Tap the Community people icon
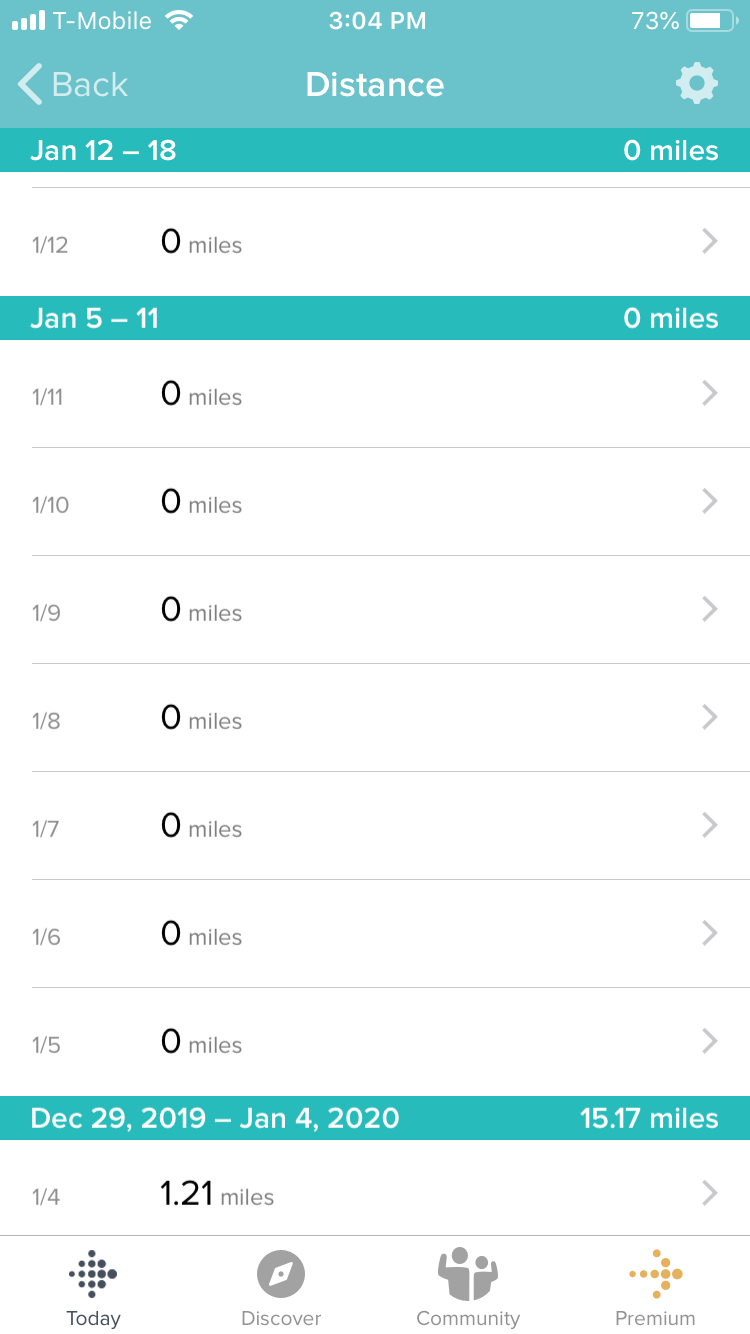The width and height of the screenshot is (750, 1334). (x=467, y=1273)
